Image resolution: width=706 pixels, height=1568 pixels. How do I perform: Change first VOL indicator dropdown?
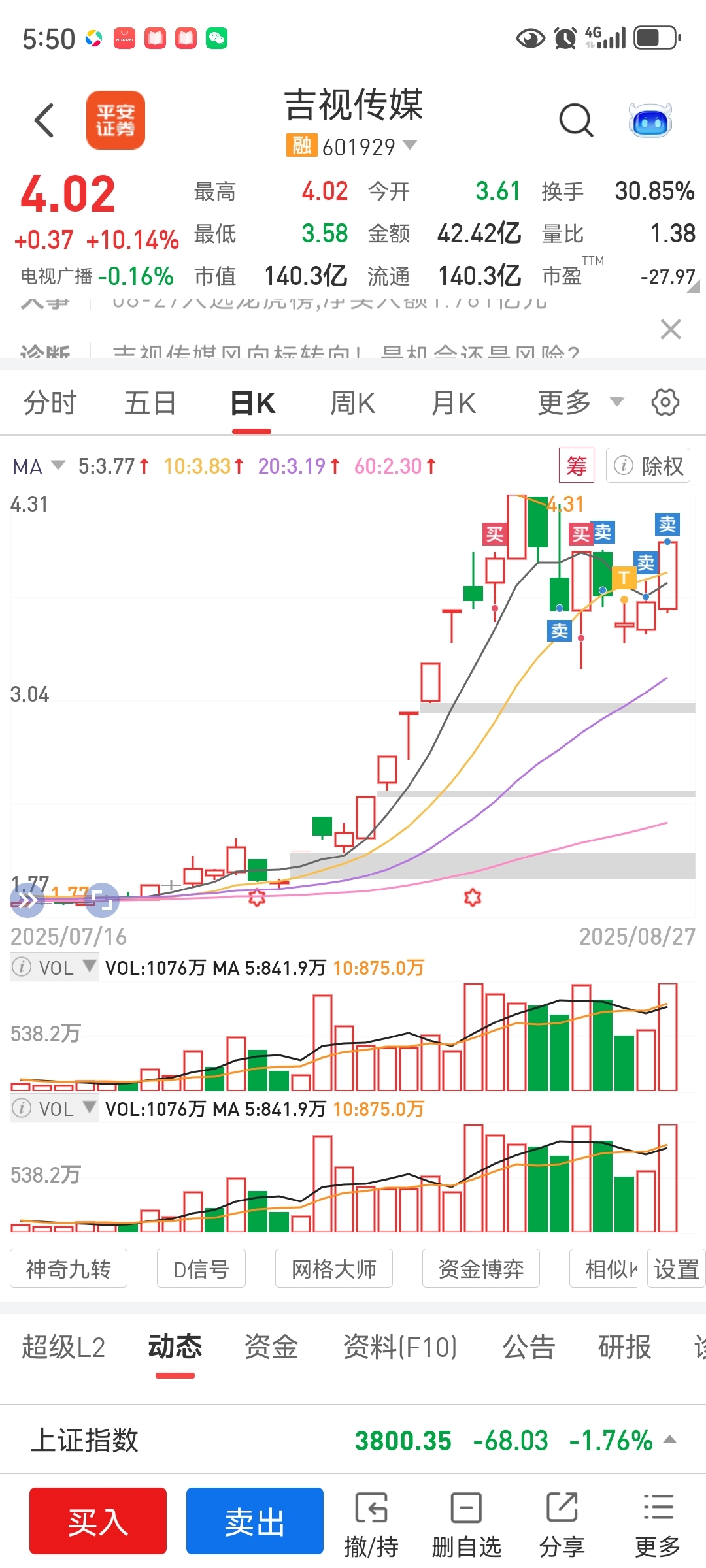tap(90, 966)
